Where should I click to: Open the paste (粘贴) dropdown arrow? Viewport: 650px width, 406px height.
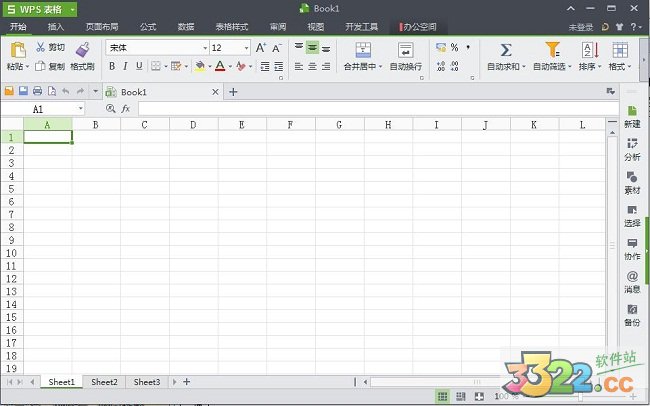pyautogui.click(x=27, y=67)
